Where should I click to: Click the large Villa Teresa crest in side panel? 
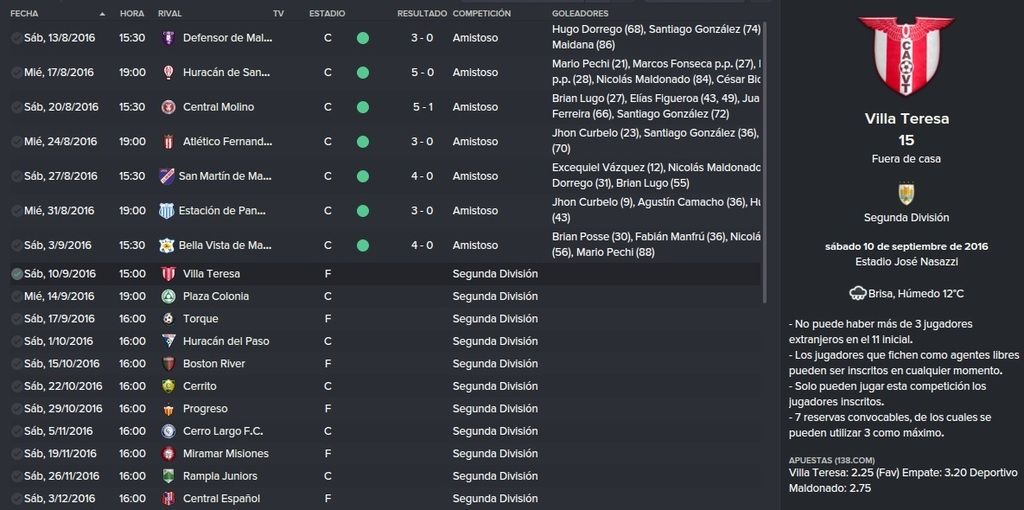906,56
